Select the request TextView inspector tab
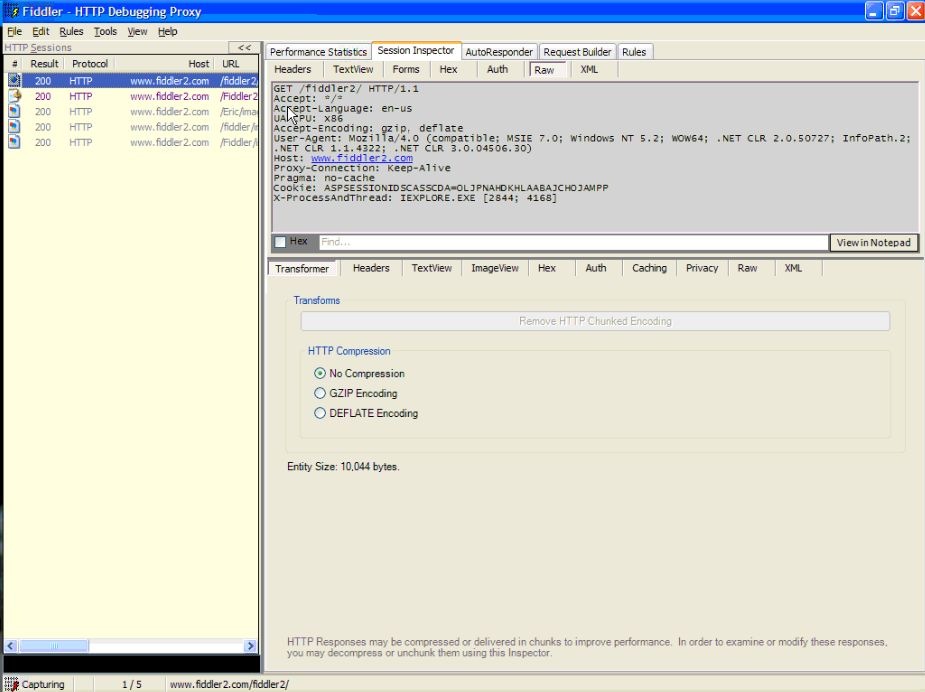 (x=353, y=70)
